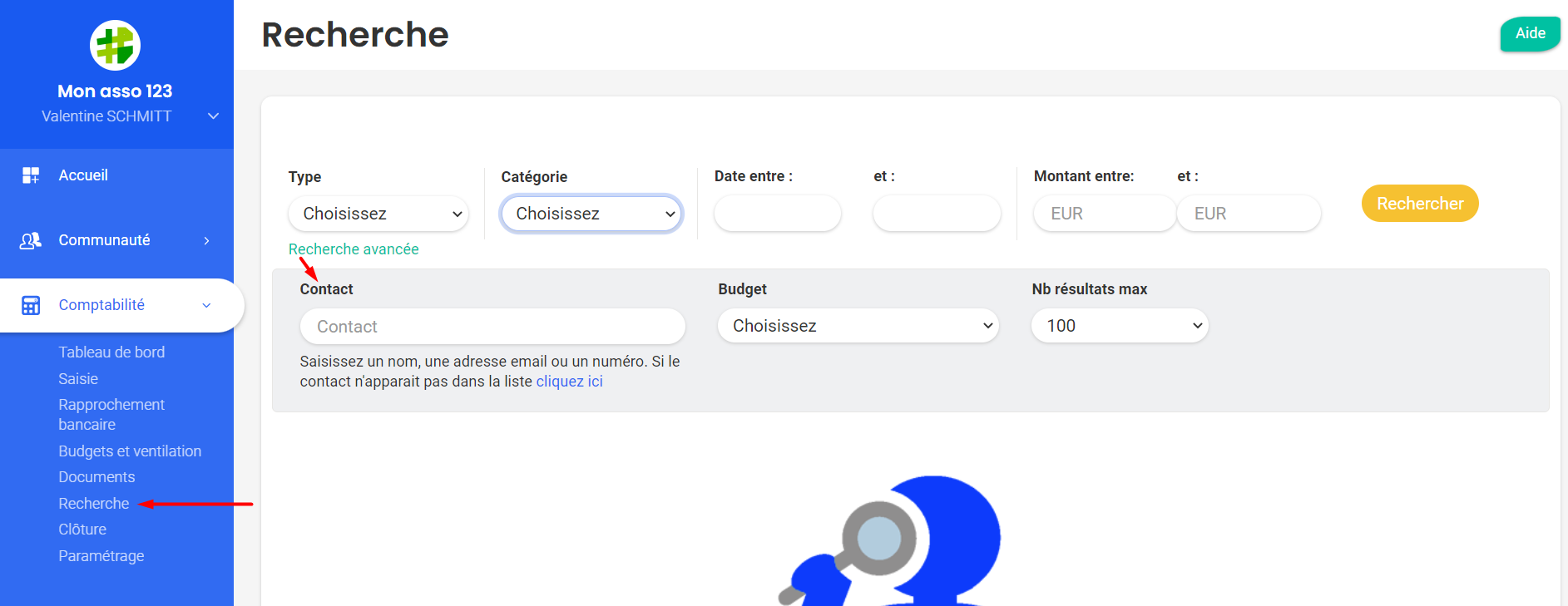Viewport: 1568px width, 606px height.
Task: Focus the Date entre start field
Action: coord(778,214)
